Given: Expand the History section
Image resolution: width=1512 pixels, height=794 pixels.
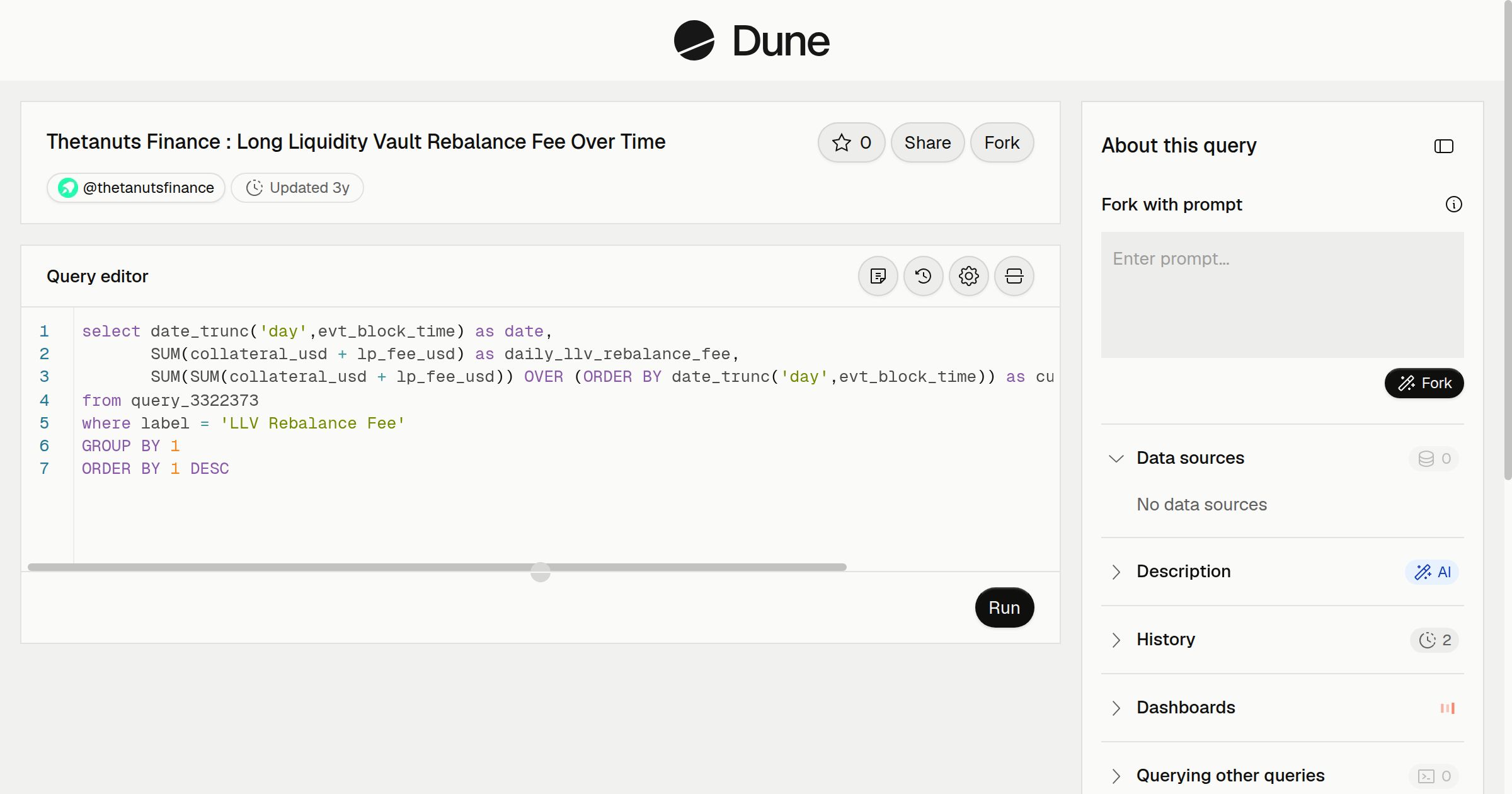Looking at the screenshot, I should click(x=1116, y=640).
